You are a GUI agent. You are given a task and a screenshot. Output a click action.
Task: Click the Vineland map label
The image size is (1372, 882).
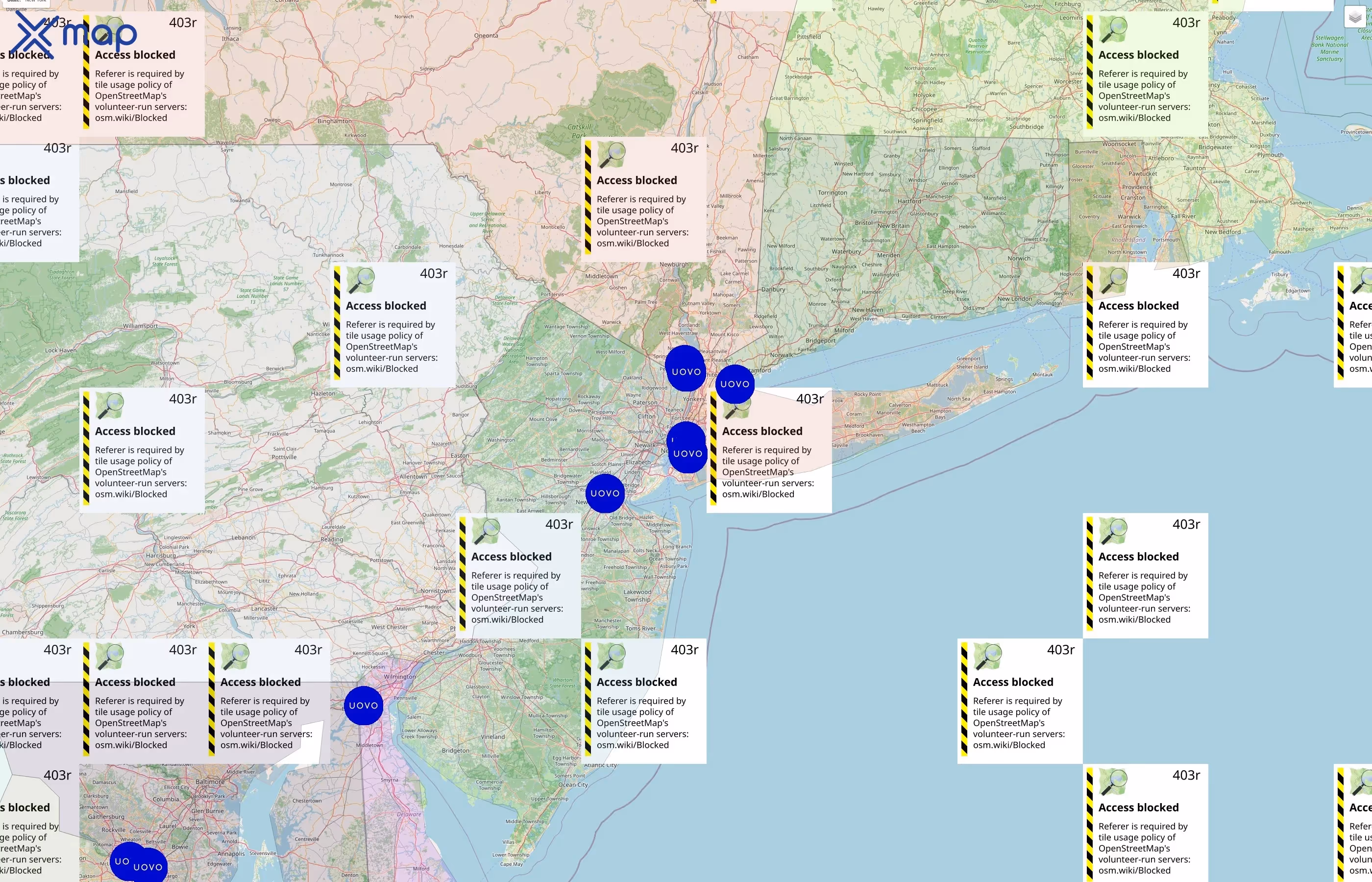pyautogui.click(x=493, y=737)
